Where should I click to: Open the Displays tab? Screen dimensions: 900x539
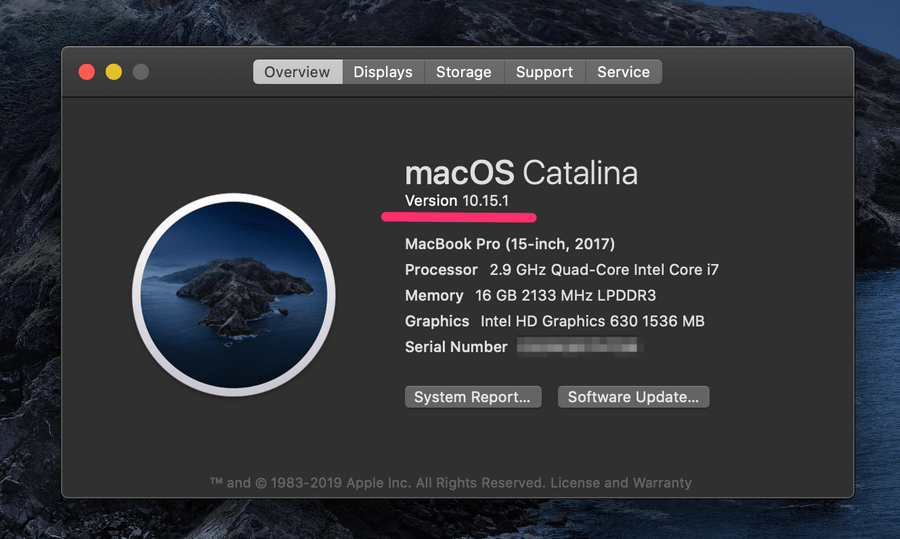pyautogui.click(x=383, y=72)
